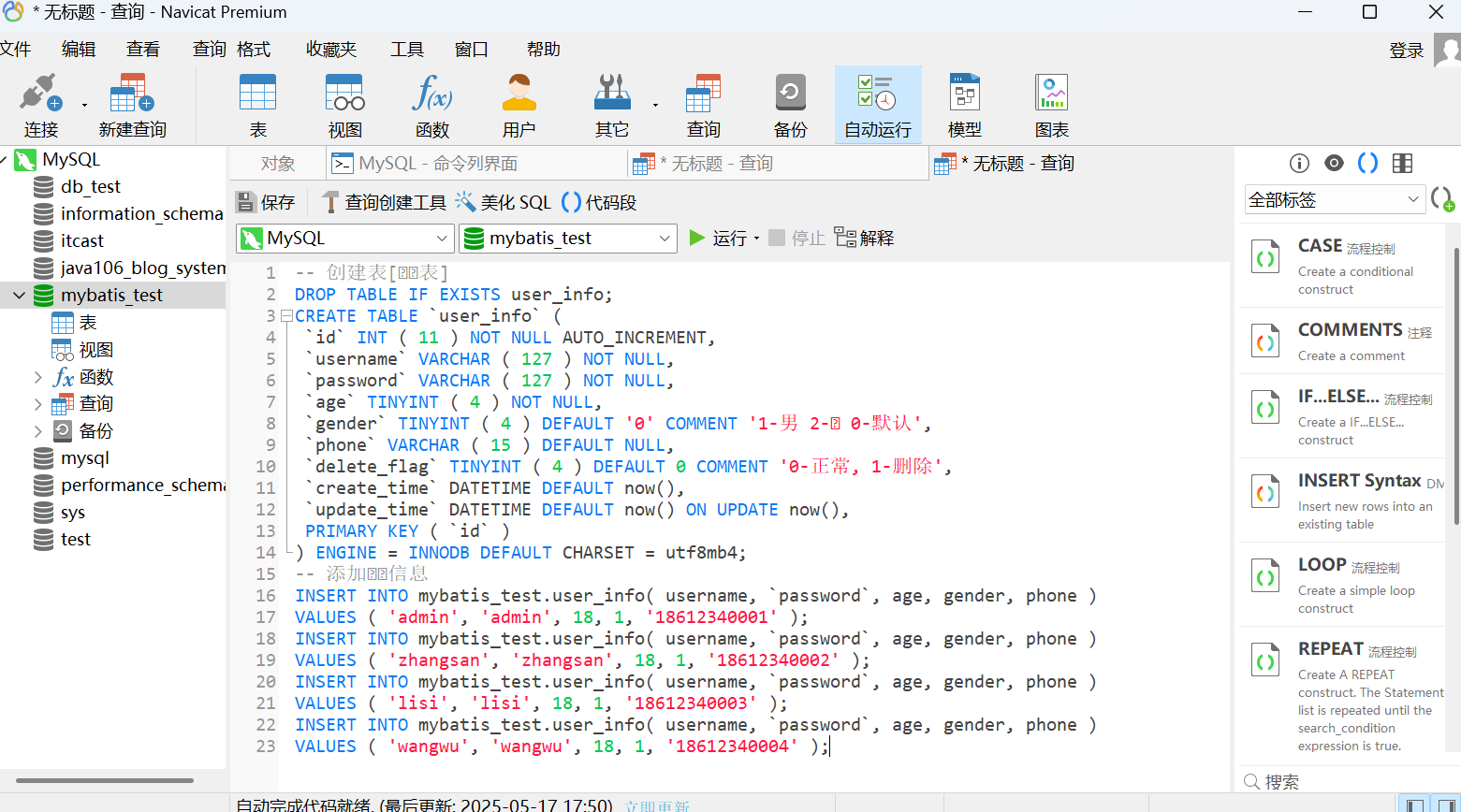This screenshot has width=1461, height=812.
Task: Click the snippet panel vertical scrollbar
Action: point(1456,388)
